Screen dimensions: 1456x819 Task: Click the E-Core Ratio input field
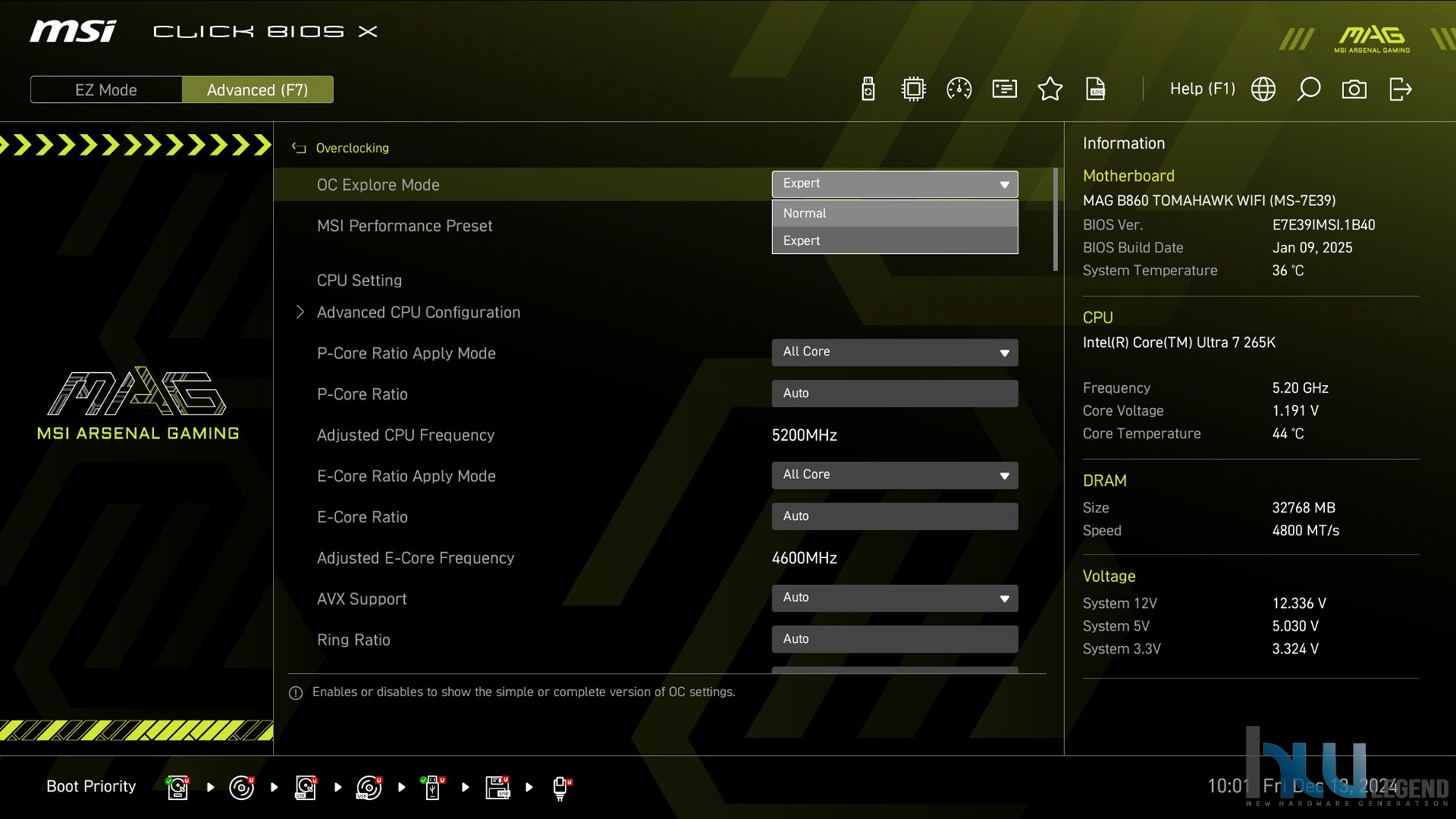click(894, 516)
